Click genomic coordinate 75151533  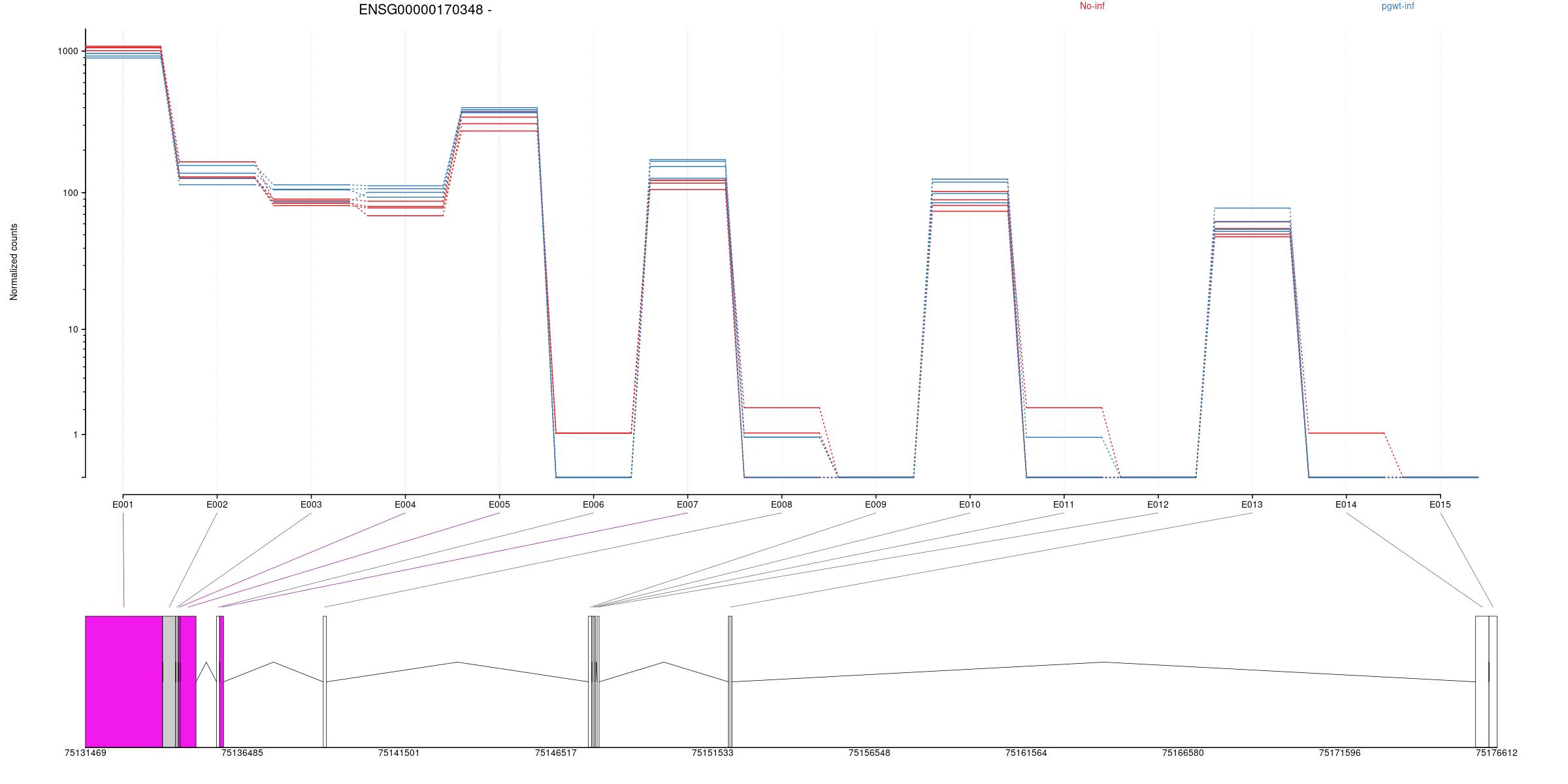[712, 753]
